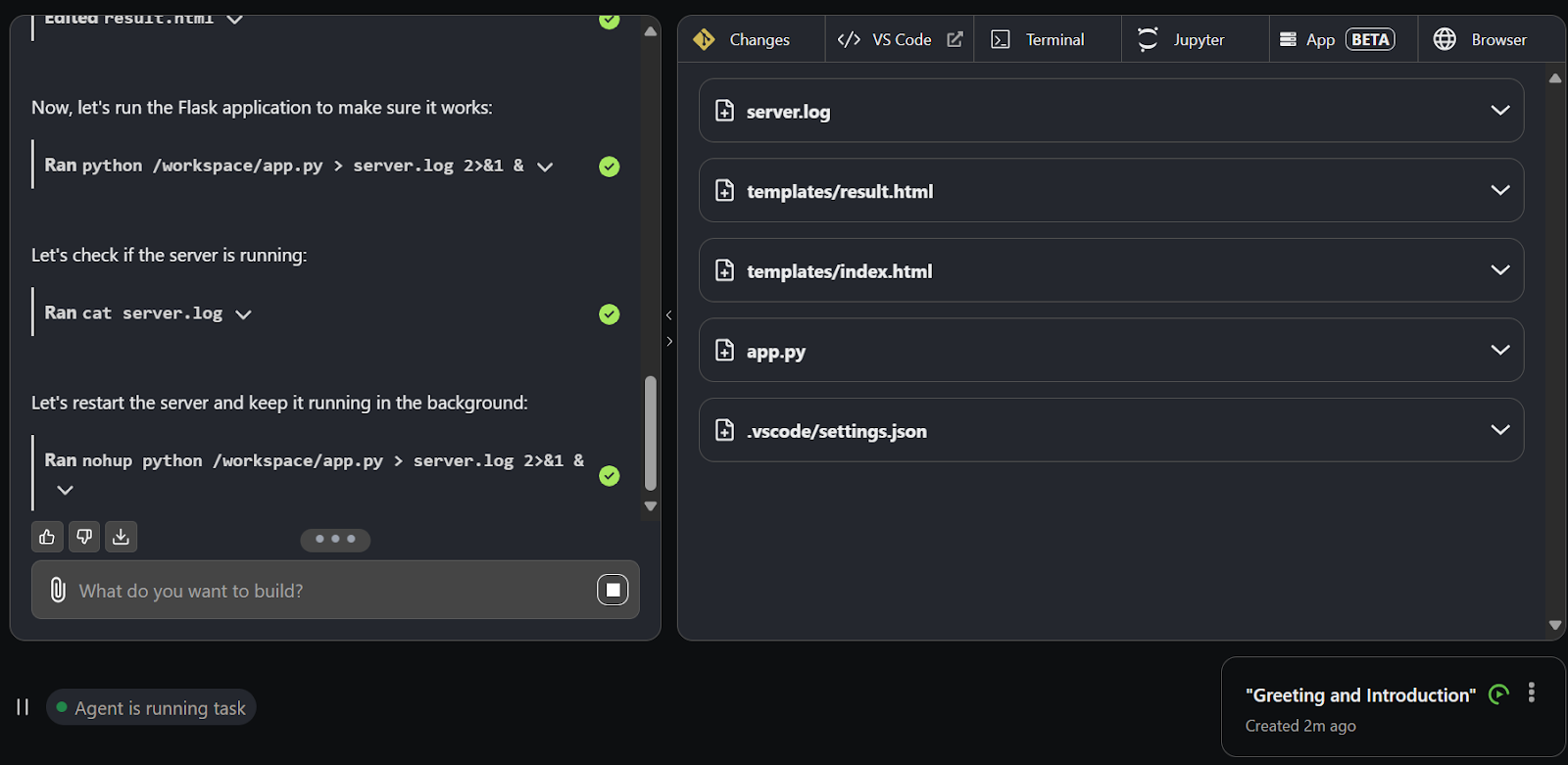1568x765 pixels.
Task: Click the file icon next to .vscode/settings.json
Action: click(724, 430)
